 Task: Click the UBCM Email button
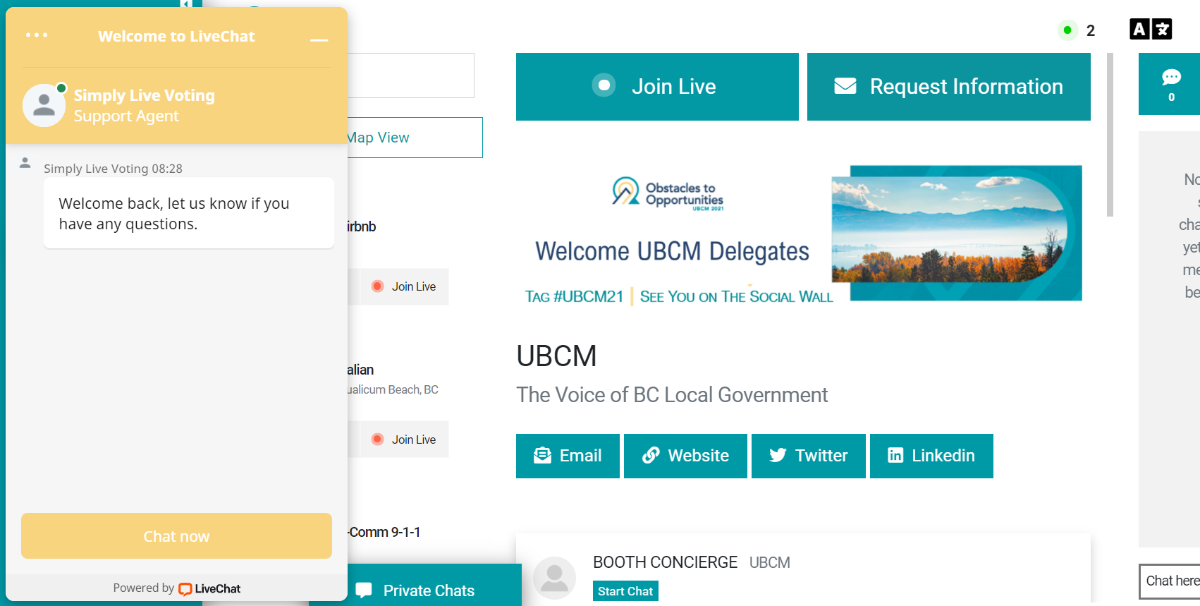tap(568, 456)
